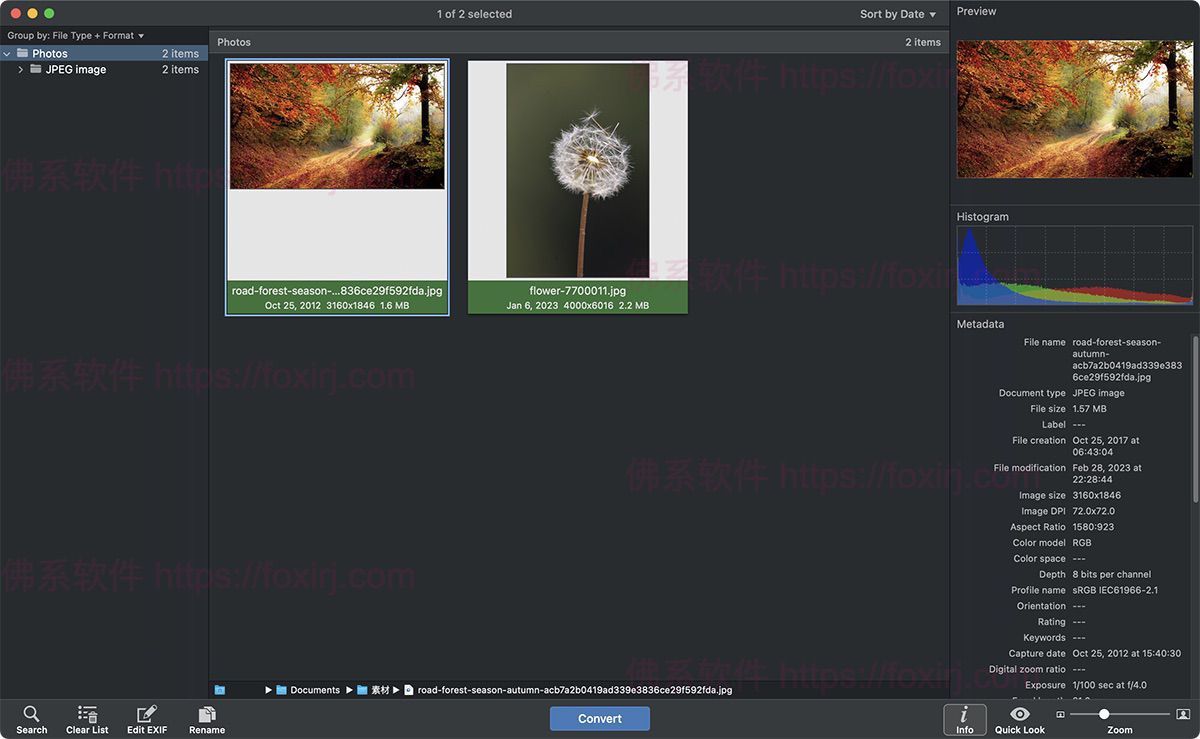This screenshot has width=1200, height=739.
Task: Toggle the Info panel
Action: [964, 717]
